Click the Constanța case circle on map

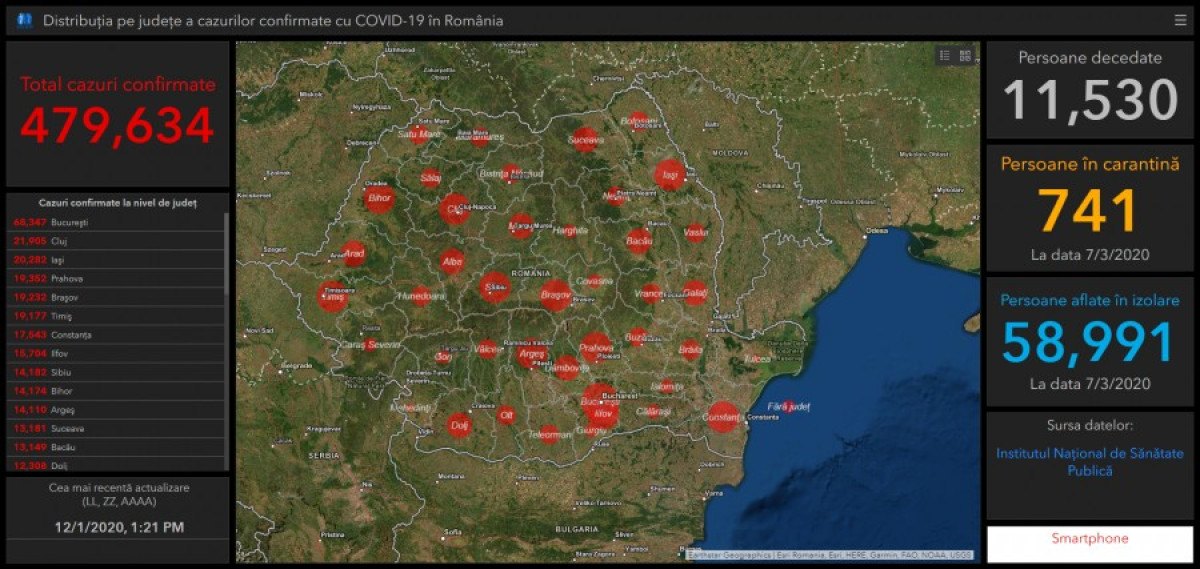click(x=722, y=417)
